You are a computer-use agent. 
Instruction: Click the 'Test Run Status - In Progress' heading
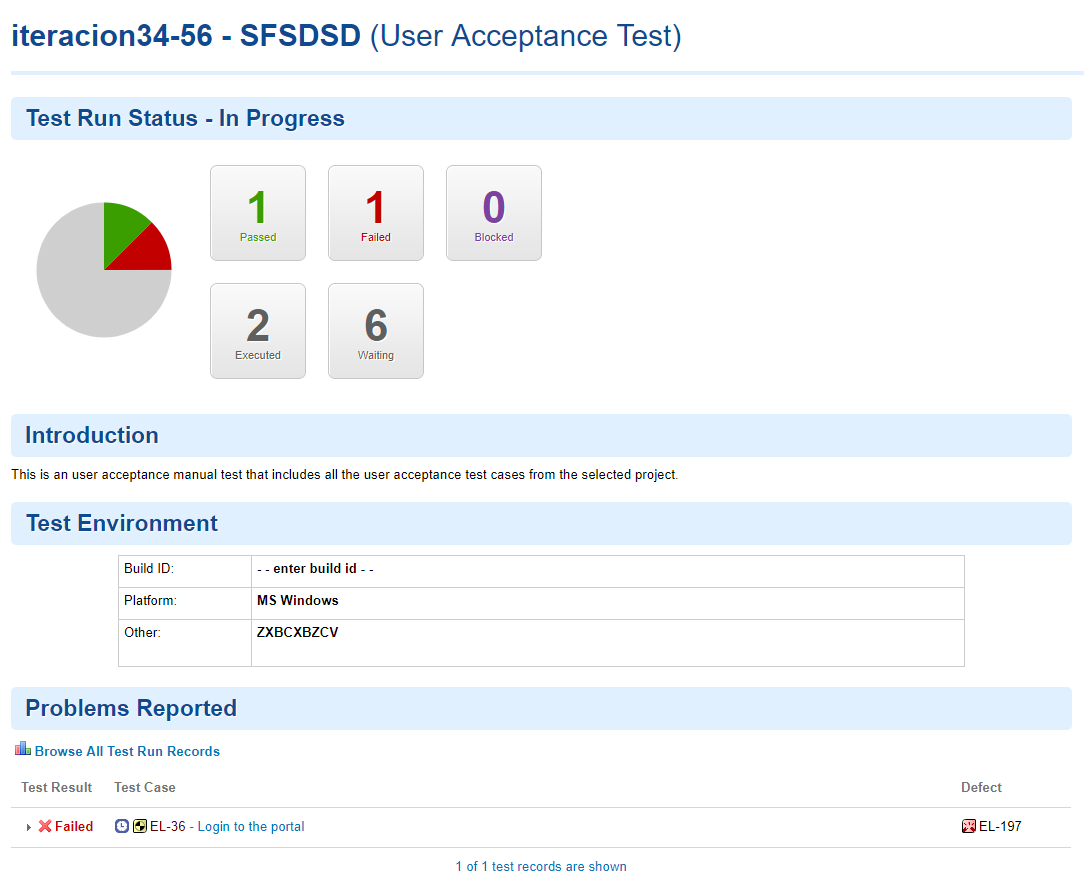(x=185, y=118)
